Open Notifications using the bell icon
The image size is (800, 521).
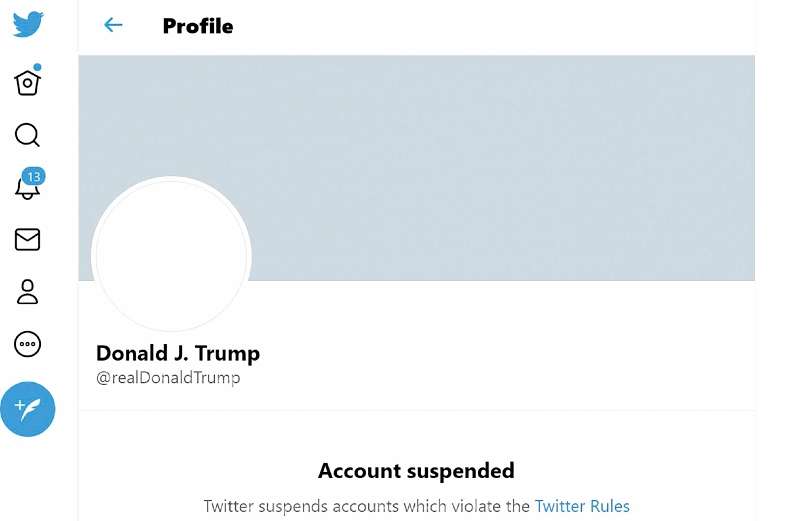point(27,188)
